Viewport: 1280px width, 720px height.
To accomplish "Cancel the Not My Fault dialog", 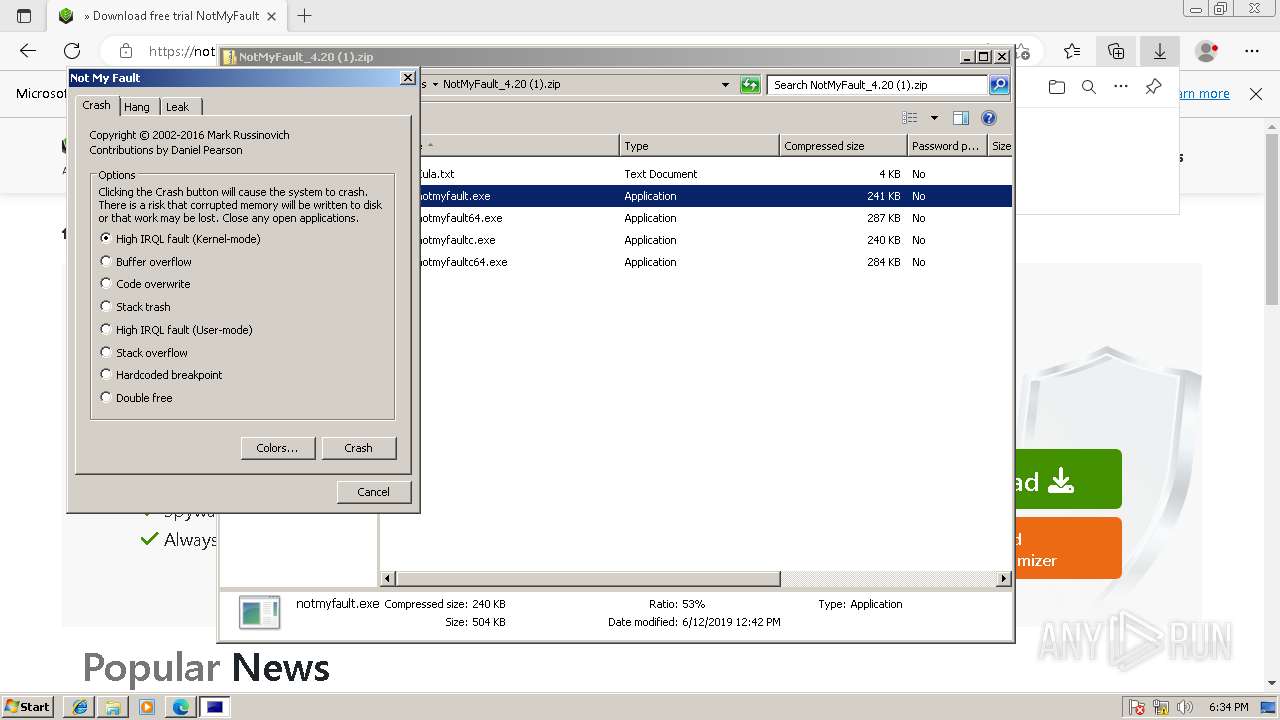I will [x=373, y=492].
